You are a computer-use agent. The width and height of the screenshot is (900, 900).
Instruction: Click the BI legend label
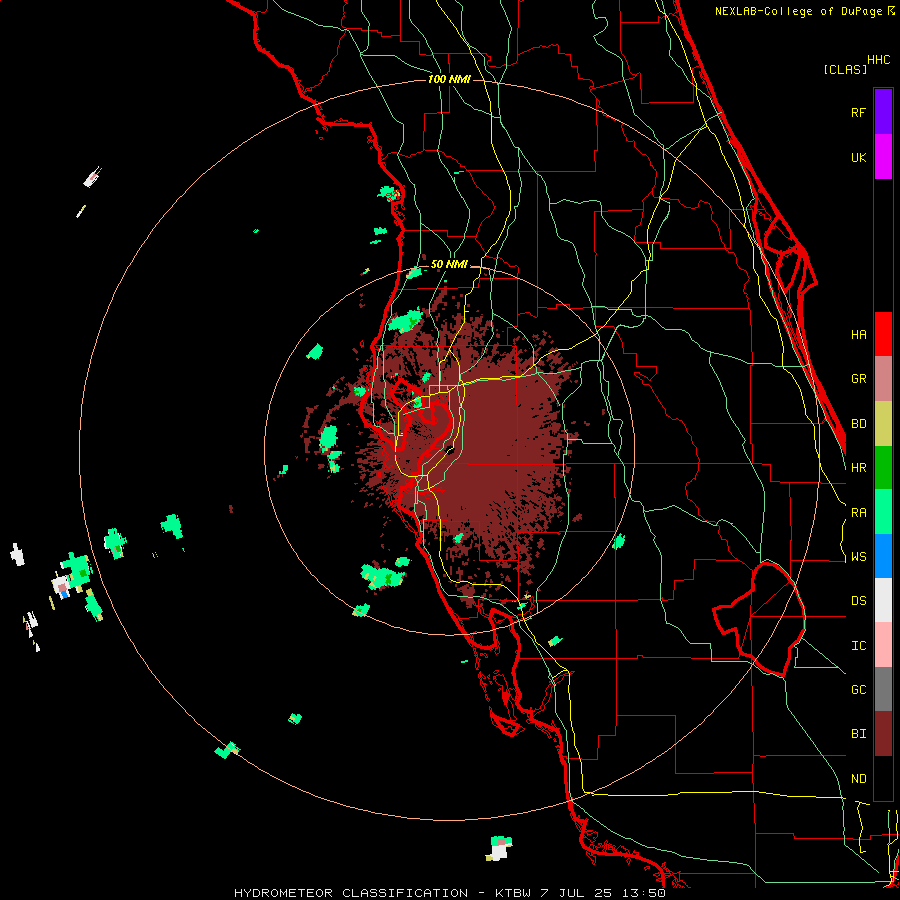tap(858, 734)
